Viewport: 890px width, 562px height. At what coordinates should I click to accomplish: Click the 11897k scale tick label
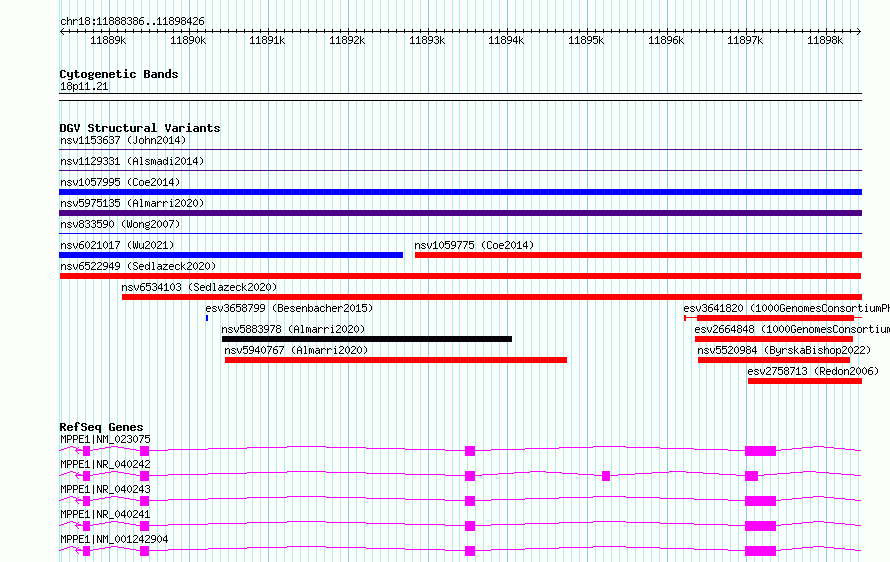[745, 40]
